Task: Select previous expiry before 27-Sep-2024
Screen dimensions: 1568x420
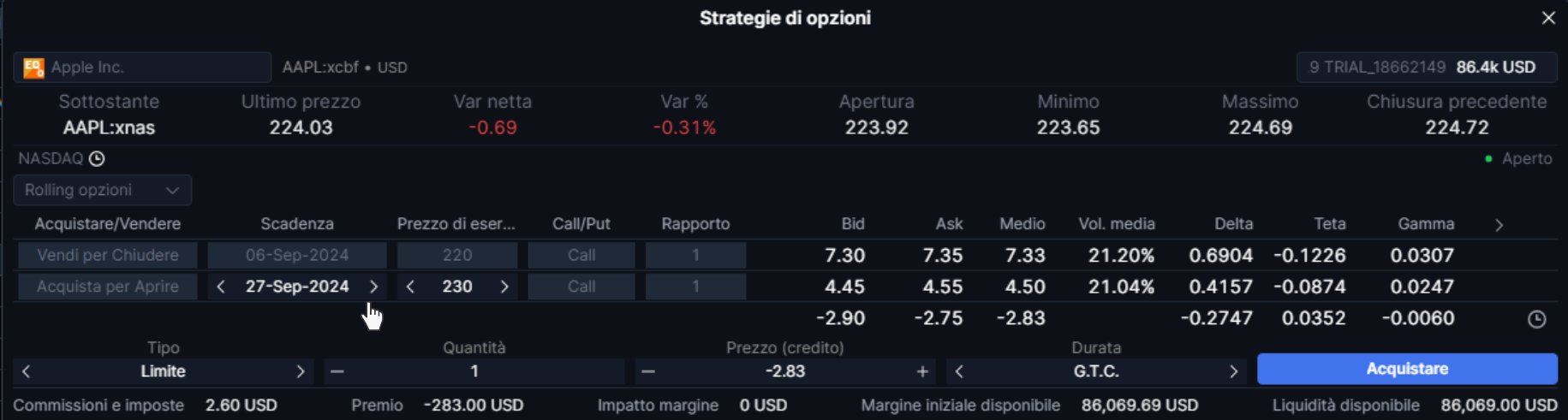Action: click(x=221, y=287)
